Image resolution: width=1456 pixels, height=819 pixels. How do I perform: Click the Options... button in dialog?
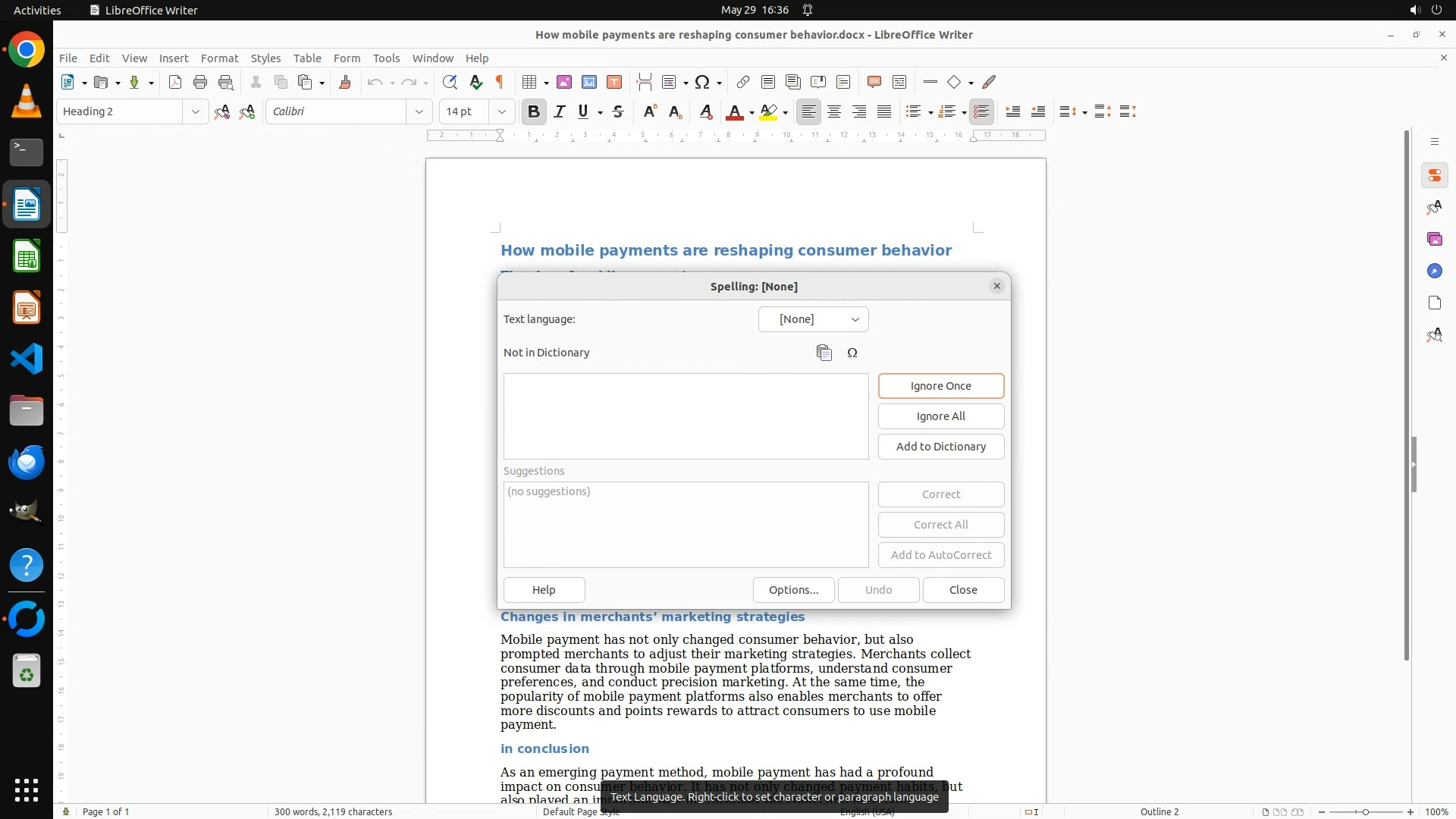click(x=793, y=590)
